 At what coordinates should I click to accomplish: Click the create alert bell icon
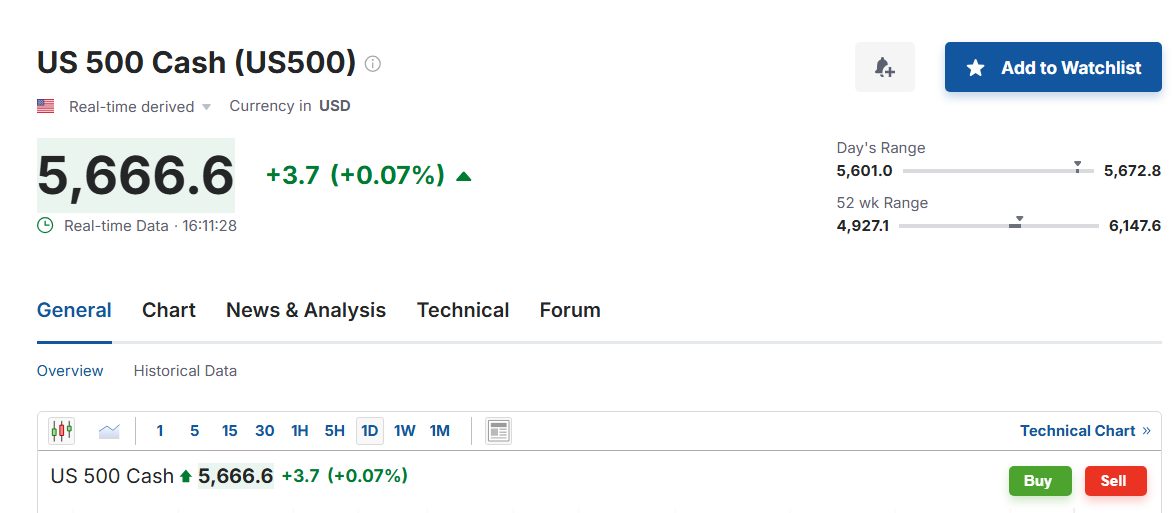[884, 68]
